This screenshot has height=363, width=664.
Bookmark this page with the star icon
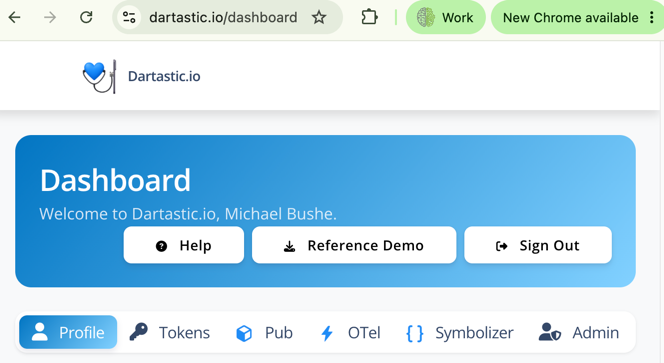[319, 17]
